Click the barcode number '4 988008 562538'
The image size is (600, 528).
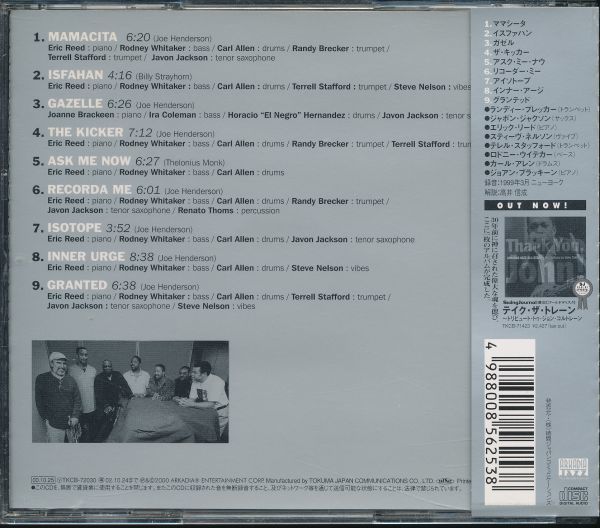(492, 414)
